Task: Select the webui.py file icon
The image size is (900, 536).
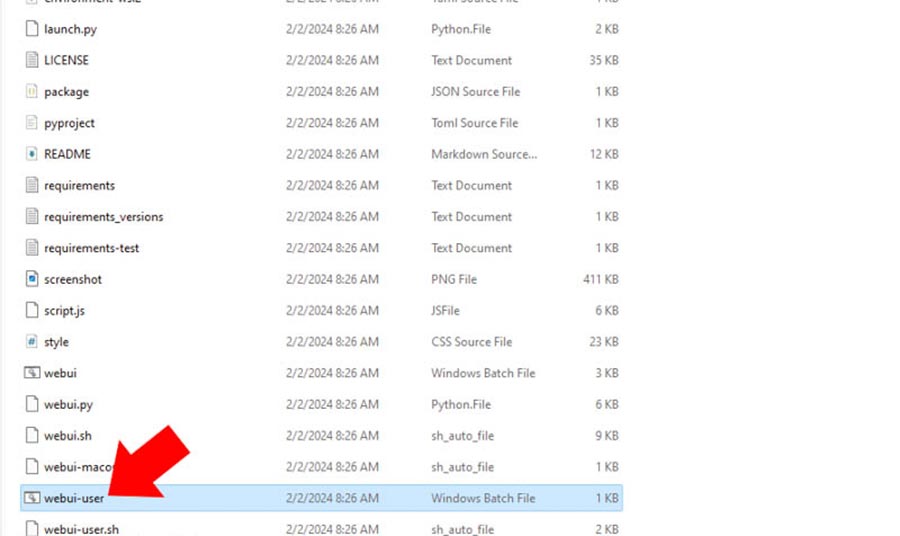Action: [32, 404]
